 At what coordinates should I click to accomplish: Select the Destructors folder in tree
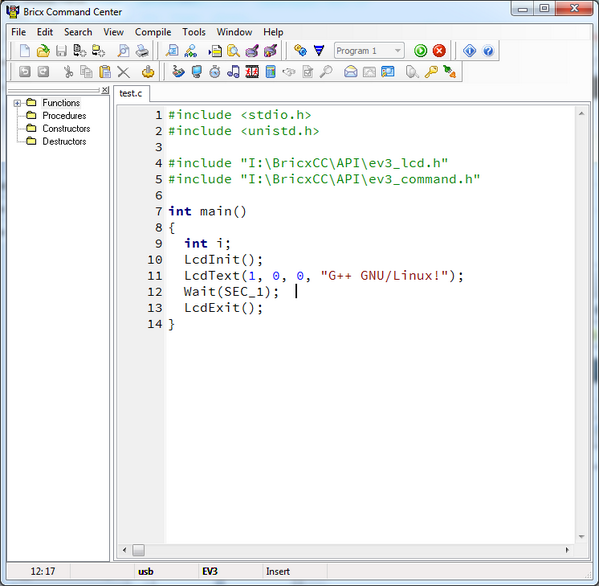click(64, 141)
